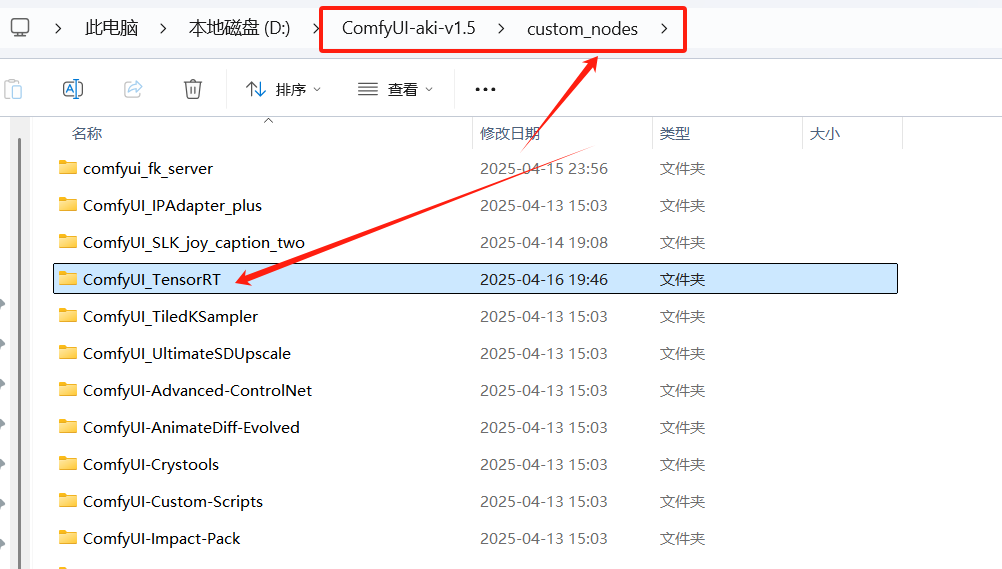Screen dimensions: 1002x569
Task: Click folder icon of ComfyUI_IPAdapter_plus
Action: [x=68, y=205]
